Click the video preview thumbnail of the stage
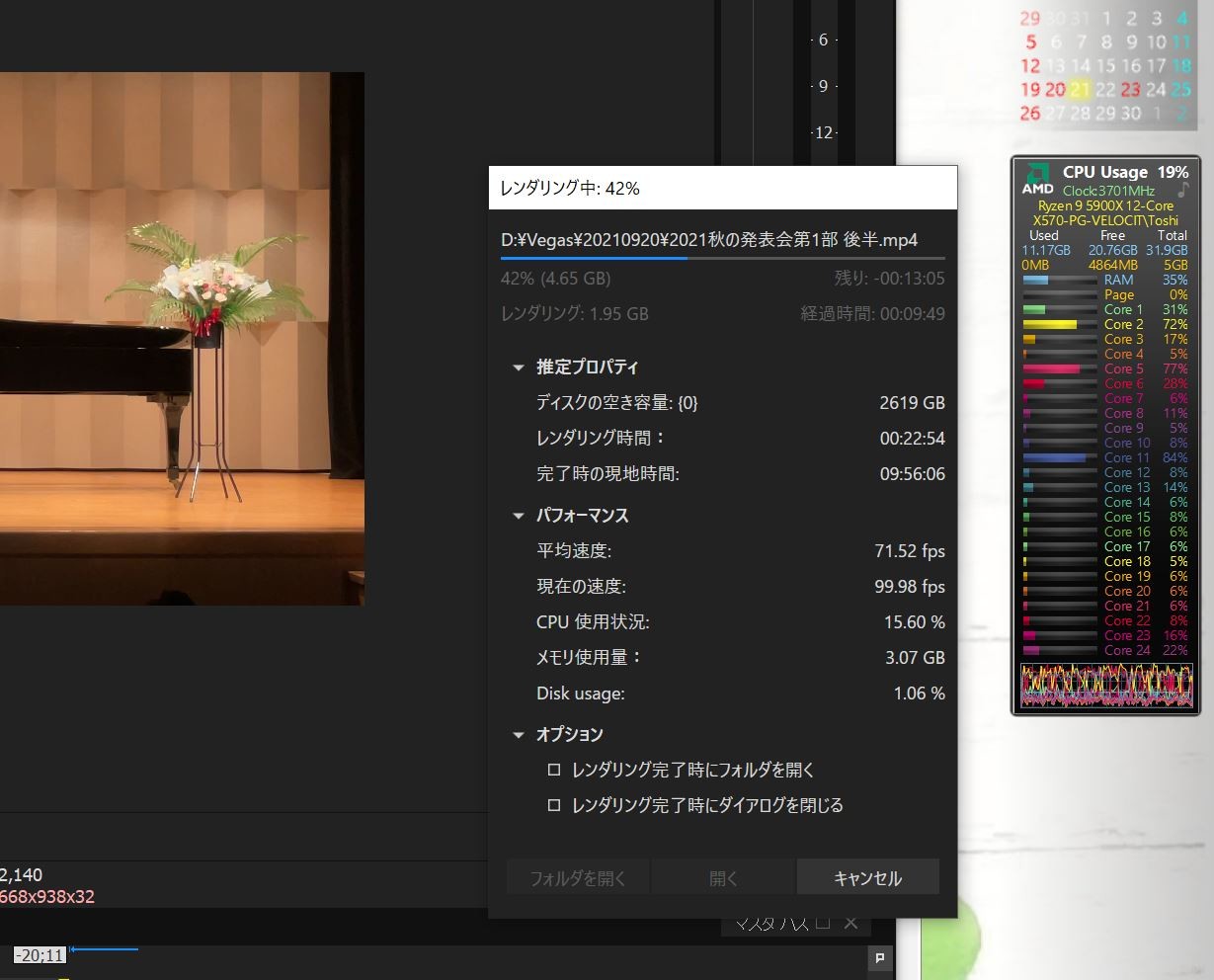This screenshot has height=980, width=1214. [182, 338]
